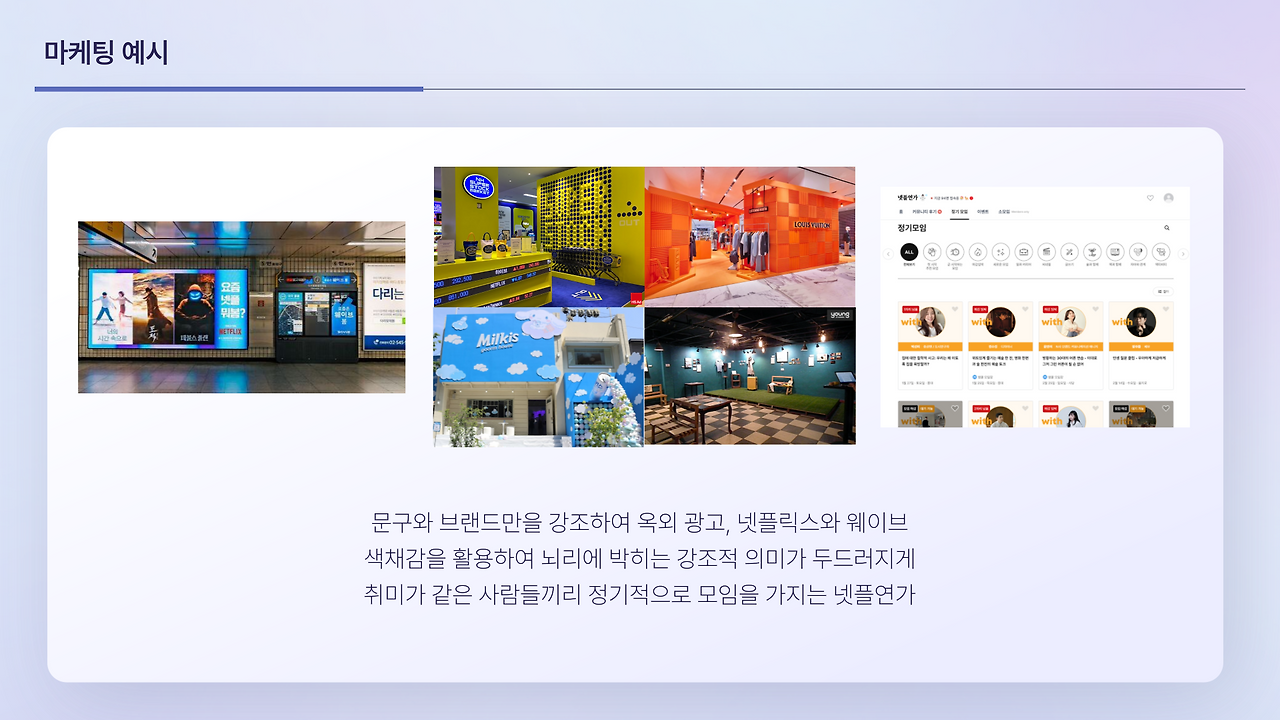Select the line starting '취미가 같은 사람들끼리'
The height and width of the screenshot is (720, 1280).
tap(640, 594)
